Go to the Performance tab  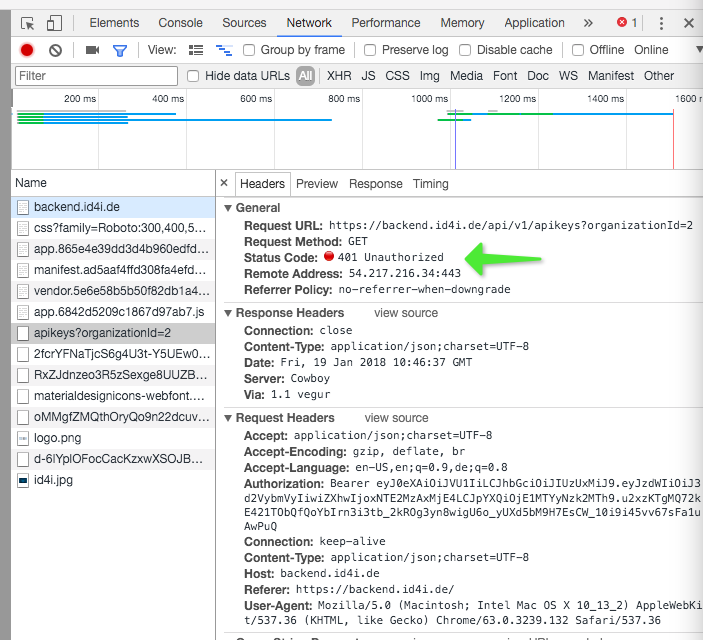[x=386, y=23]
